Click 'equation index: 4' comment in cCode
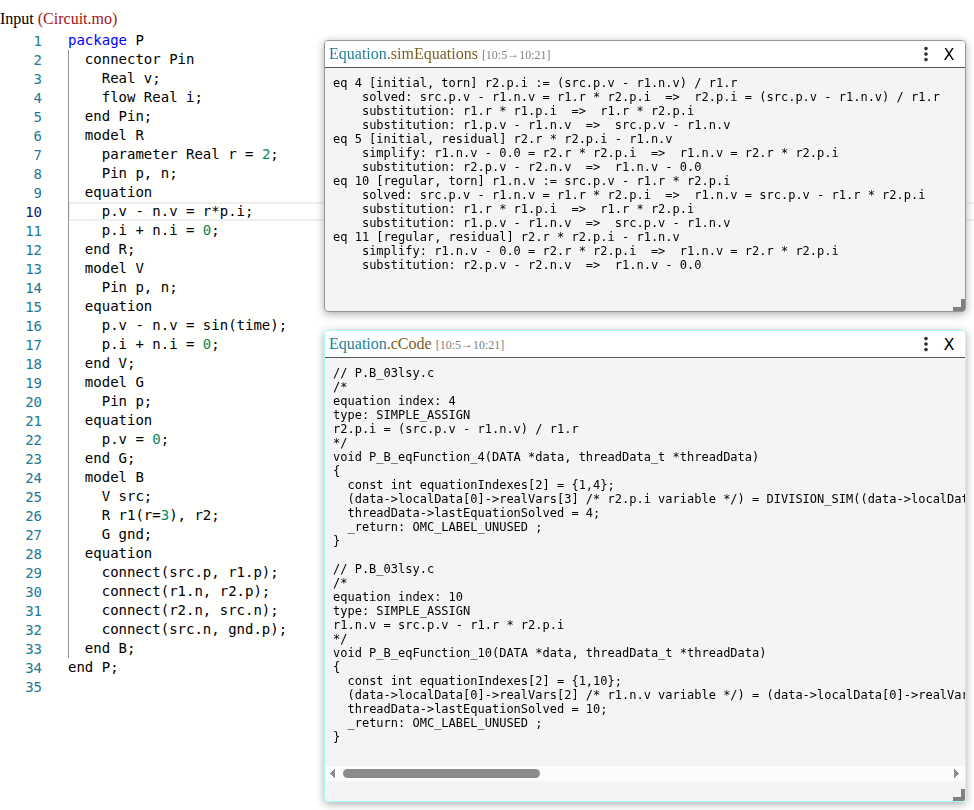The width and height of the screenshot is (974, 810). click(x=394, y=401)
